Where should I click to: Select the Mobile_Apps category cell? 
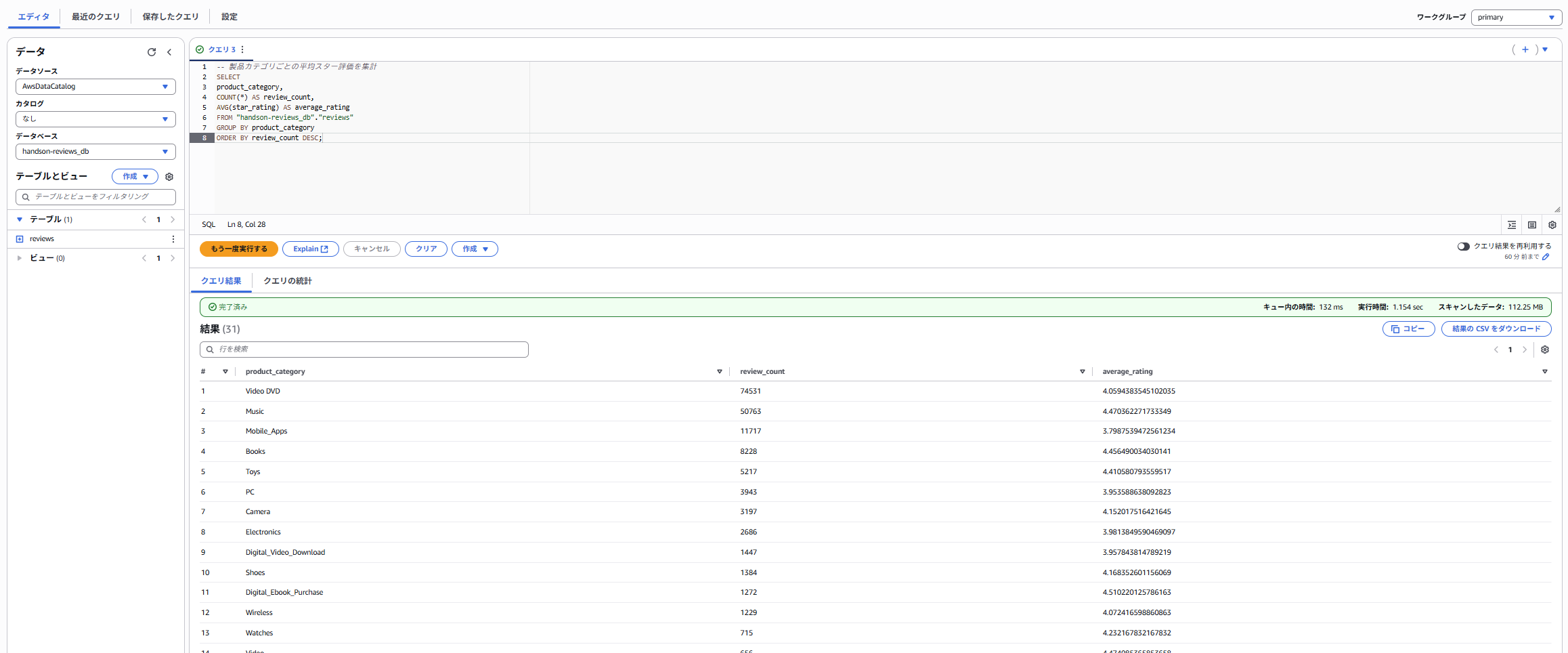click(266, 431)
